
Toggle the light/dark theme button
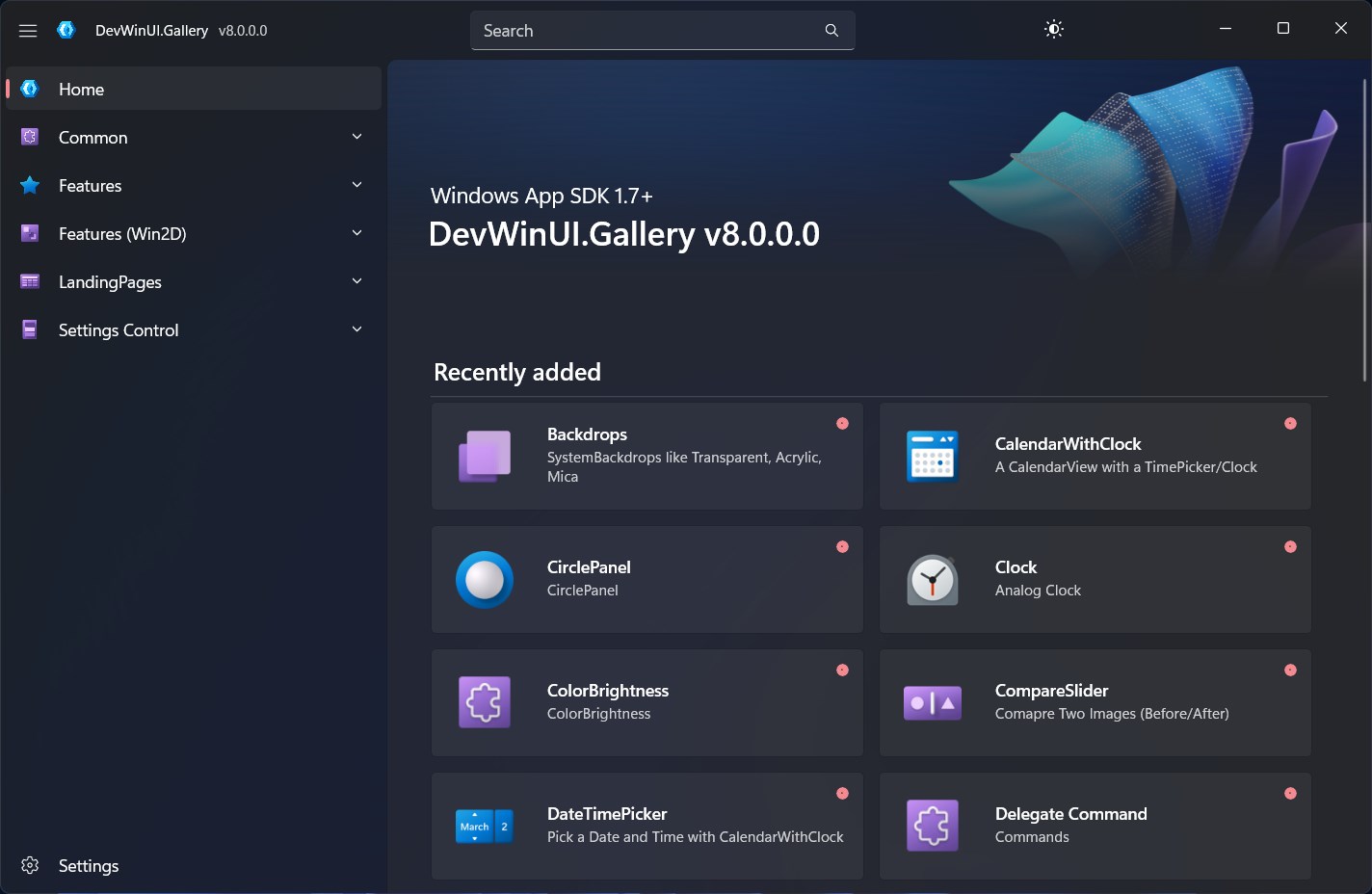click(x=1054, y=30)
